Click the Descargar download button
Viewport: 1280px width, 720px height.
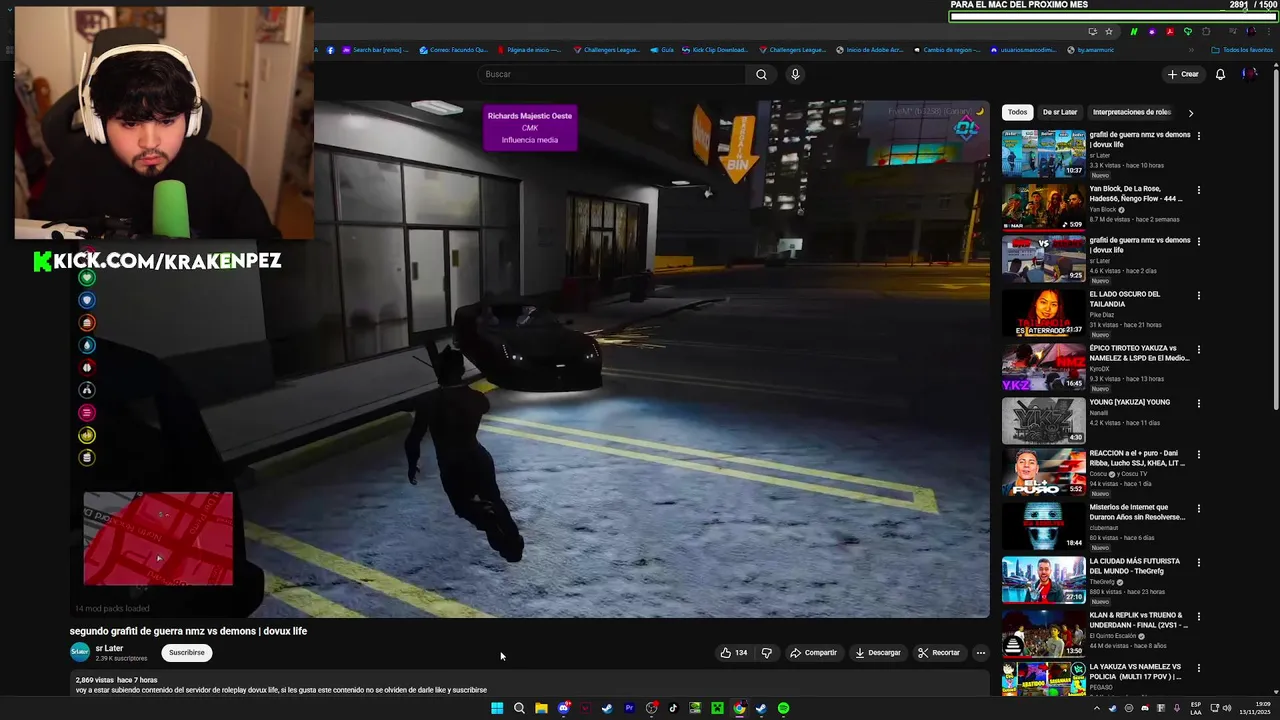(x=877, y=653)
